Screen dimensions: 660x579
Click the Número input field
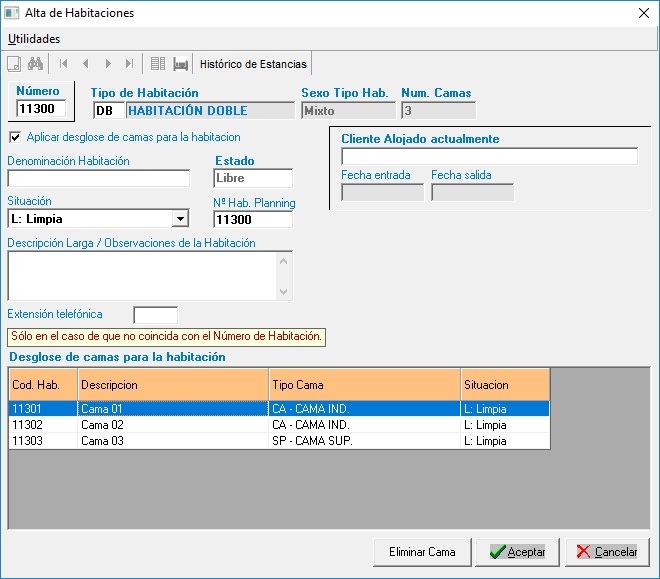pos(41,109)
